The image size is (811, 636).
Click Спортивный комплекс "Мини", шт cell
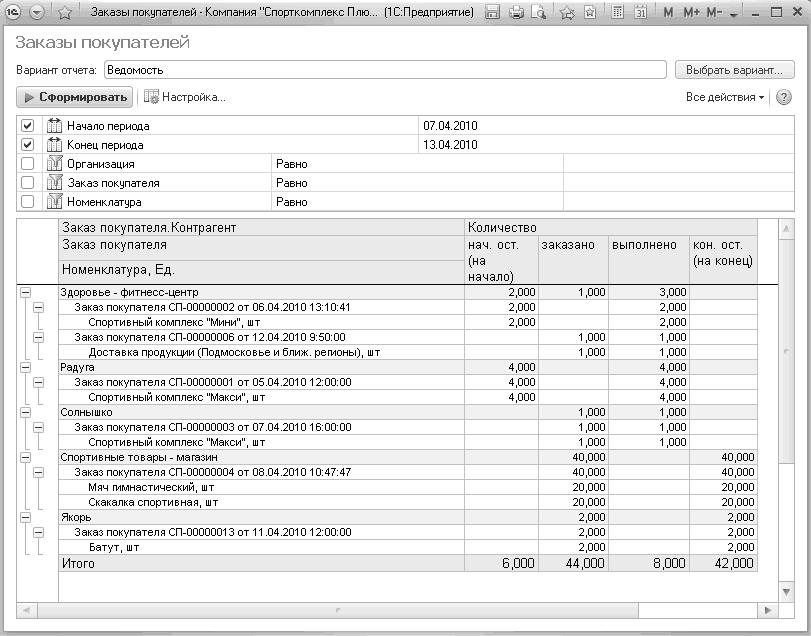coord(261,322)
